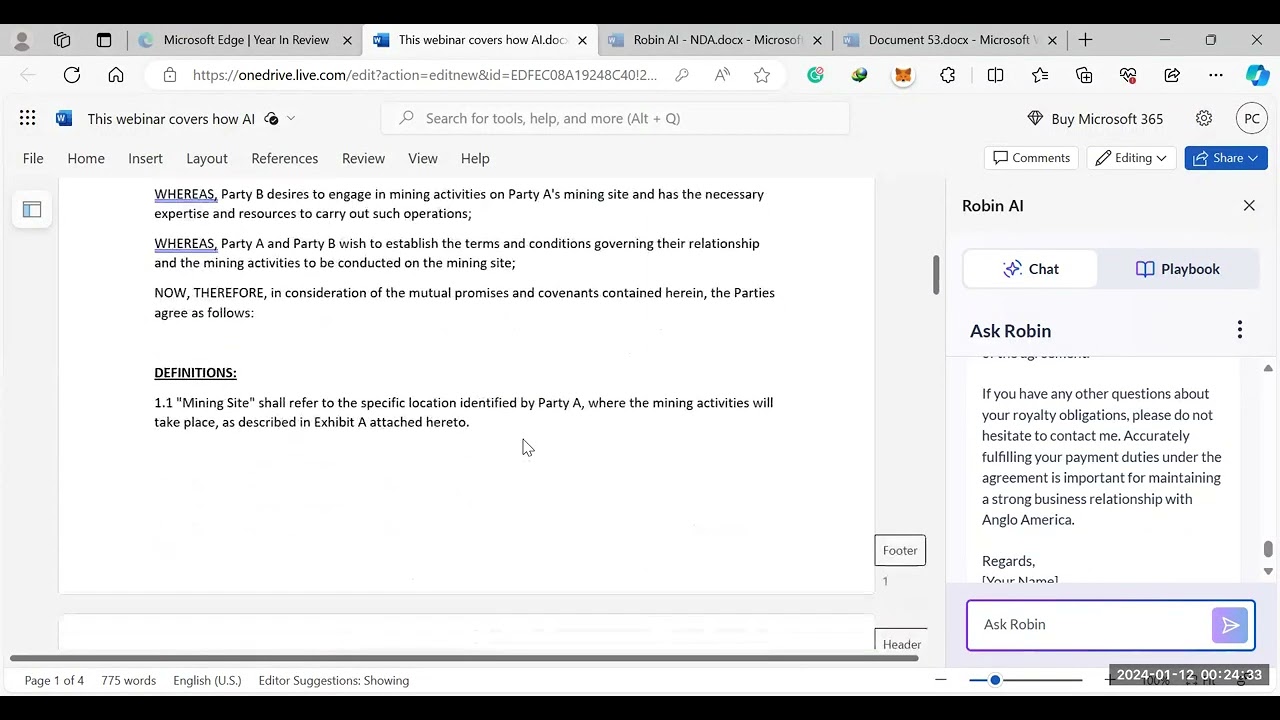Open Ask Robin three-dot options
The width and height of the screenshot is (1280, 720).
(x=1239, y=330)
